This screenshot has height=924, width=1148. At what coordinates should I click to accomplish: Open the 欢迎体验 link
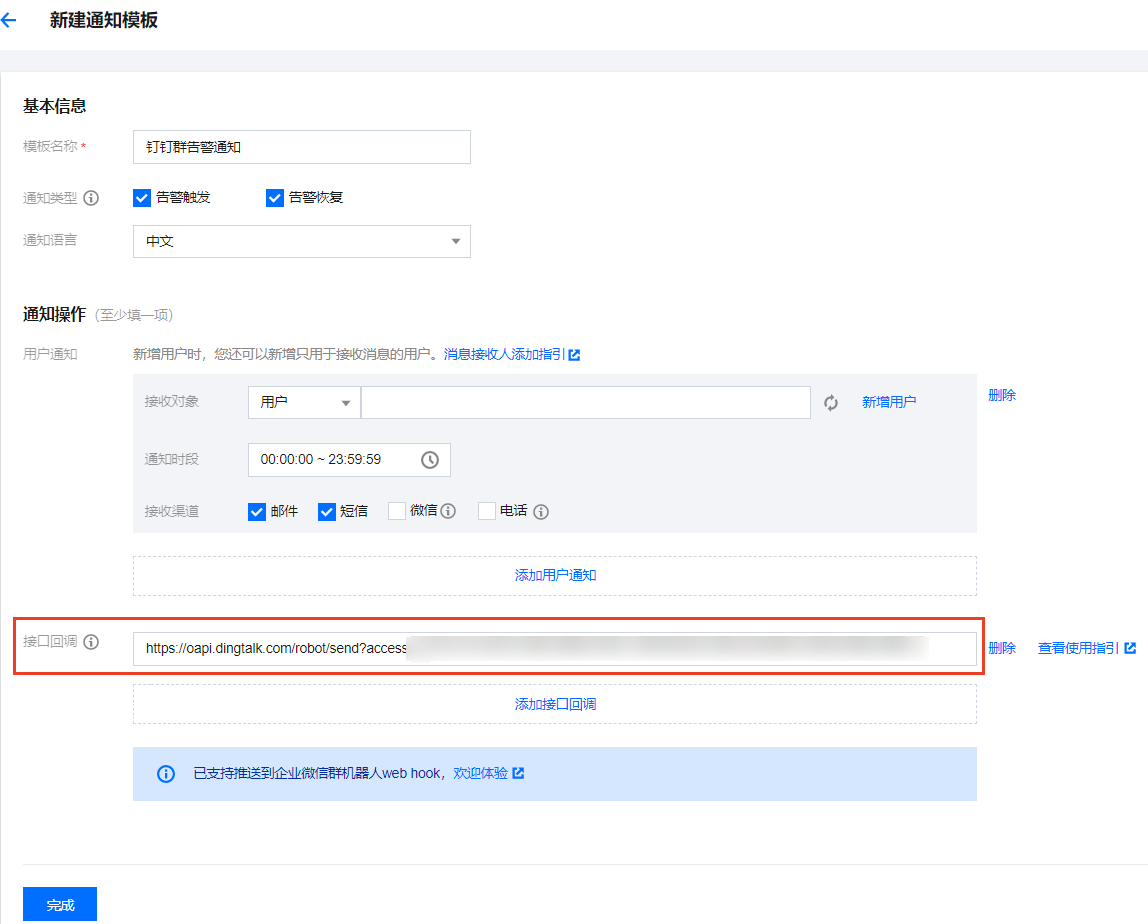coord(480,773)
